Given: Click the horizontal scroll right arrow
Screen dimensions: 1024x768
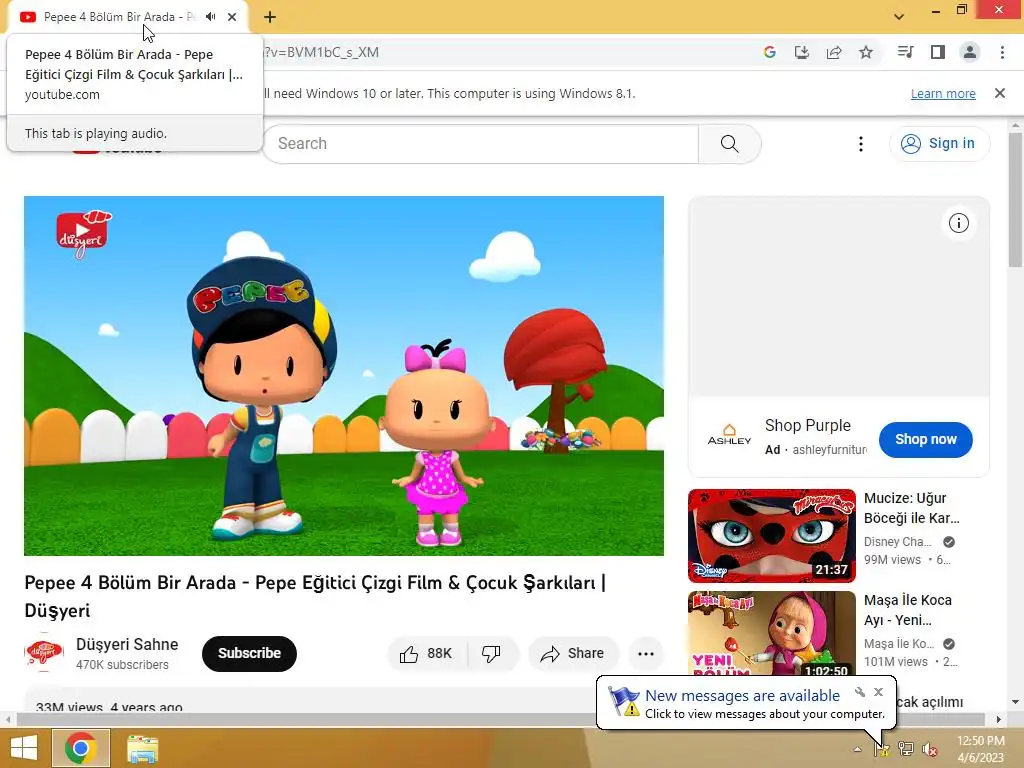Looking at the screenshot, I should (x=998, y=719).
